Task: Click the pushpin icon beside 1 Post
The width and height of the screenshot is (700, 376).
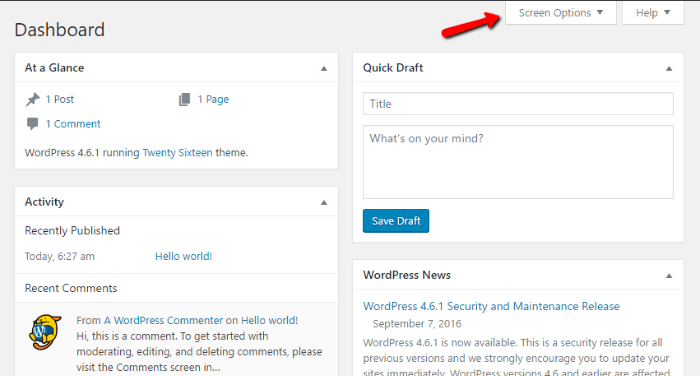Action: [33, 99]
